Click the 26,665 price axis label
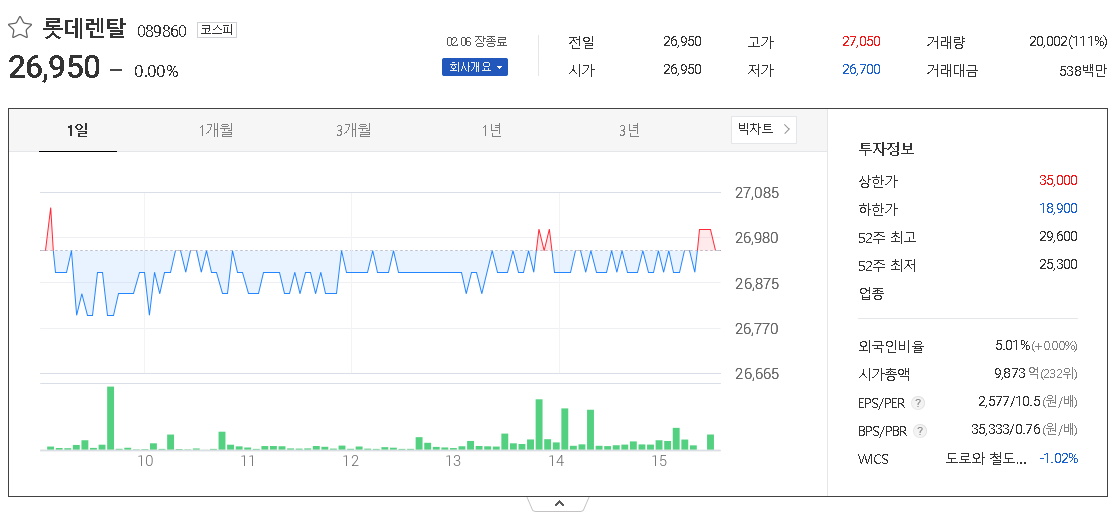The width and height of the screenshot is (1117, 521). [x=757, y=373]
